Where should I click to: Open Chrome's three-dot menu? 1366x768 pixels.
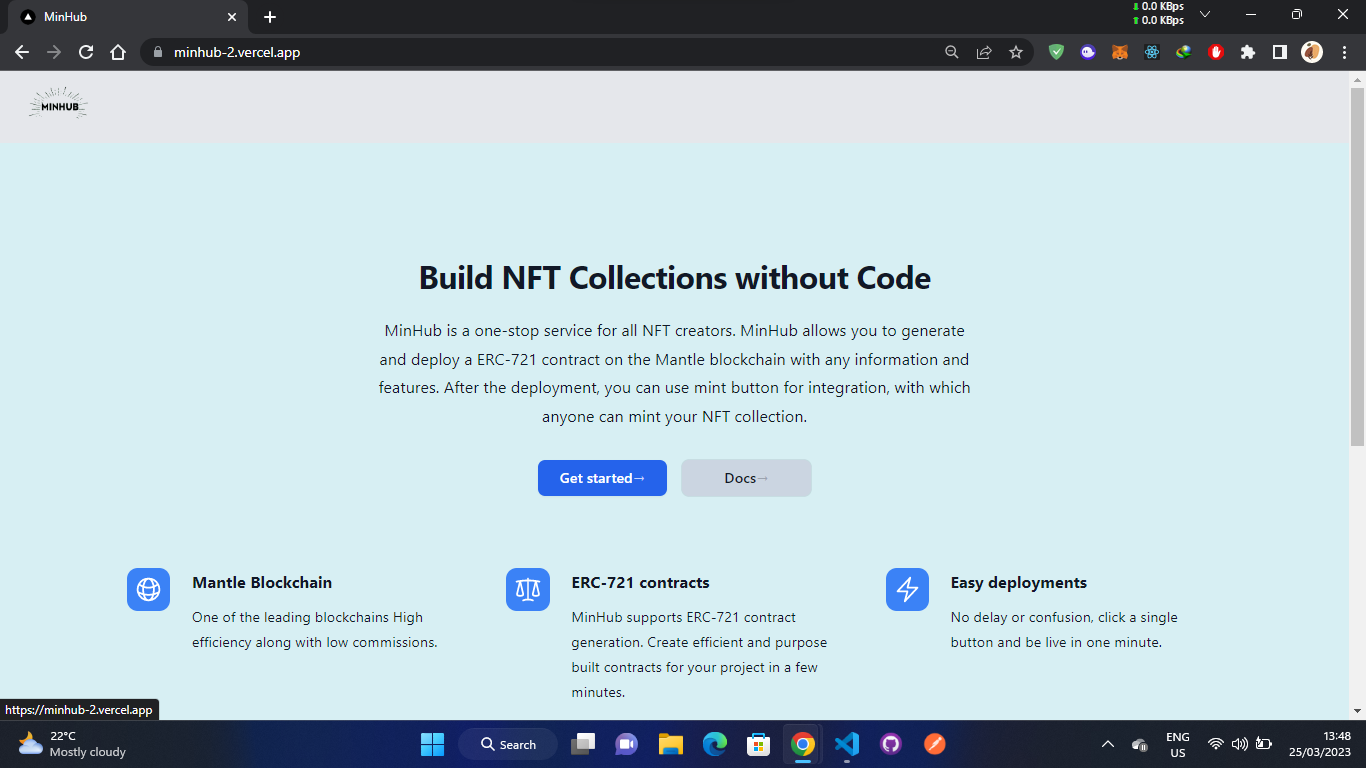click(x=1343, y=51)
